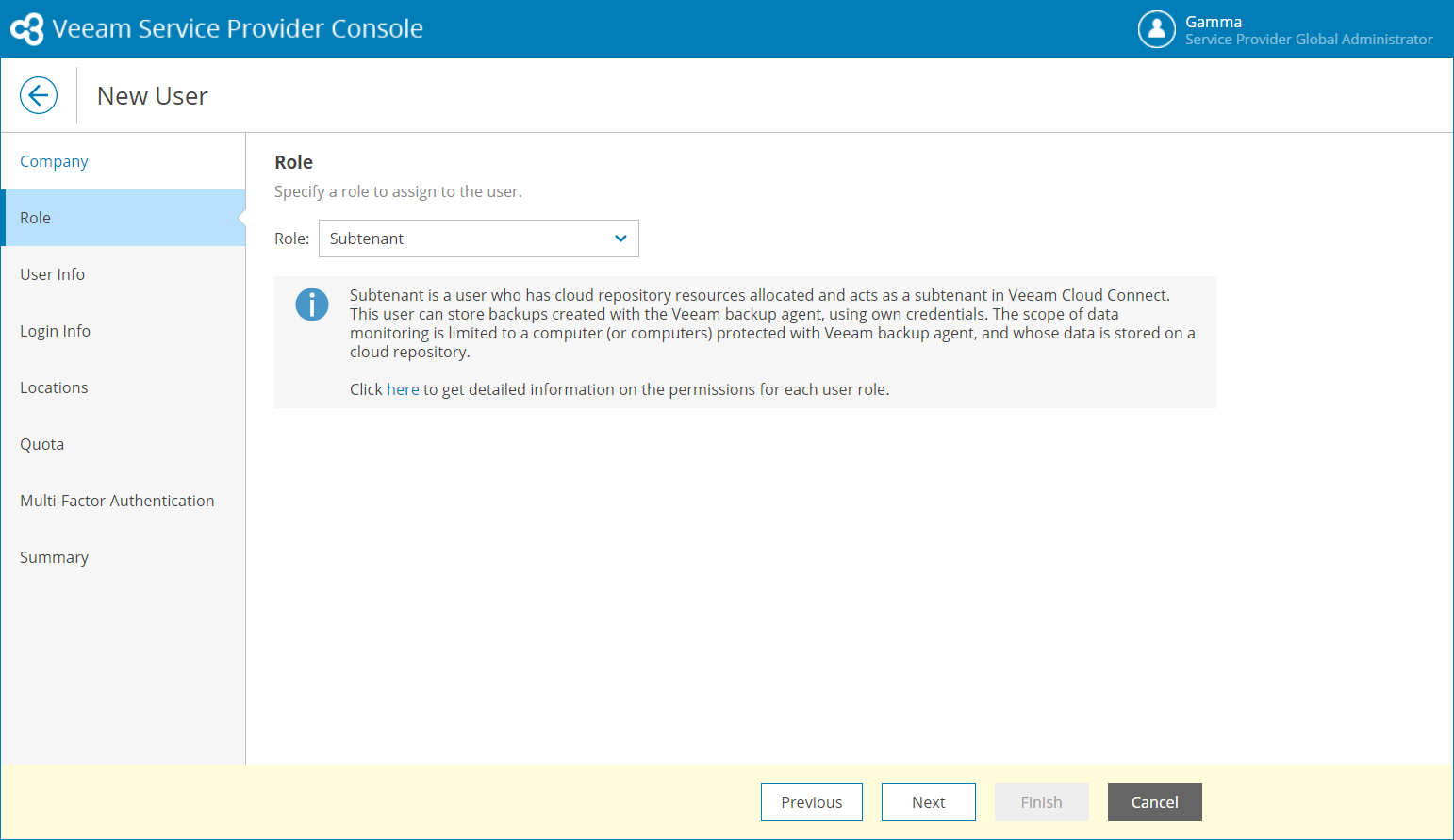The image size is (1454, 840).
Task: Go to the Quota step
Action: coord(42,444)
